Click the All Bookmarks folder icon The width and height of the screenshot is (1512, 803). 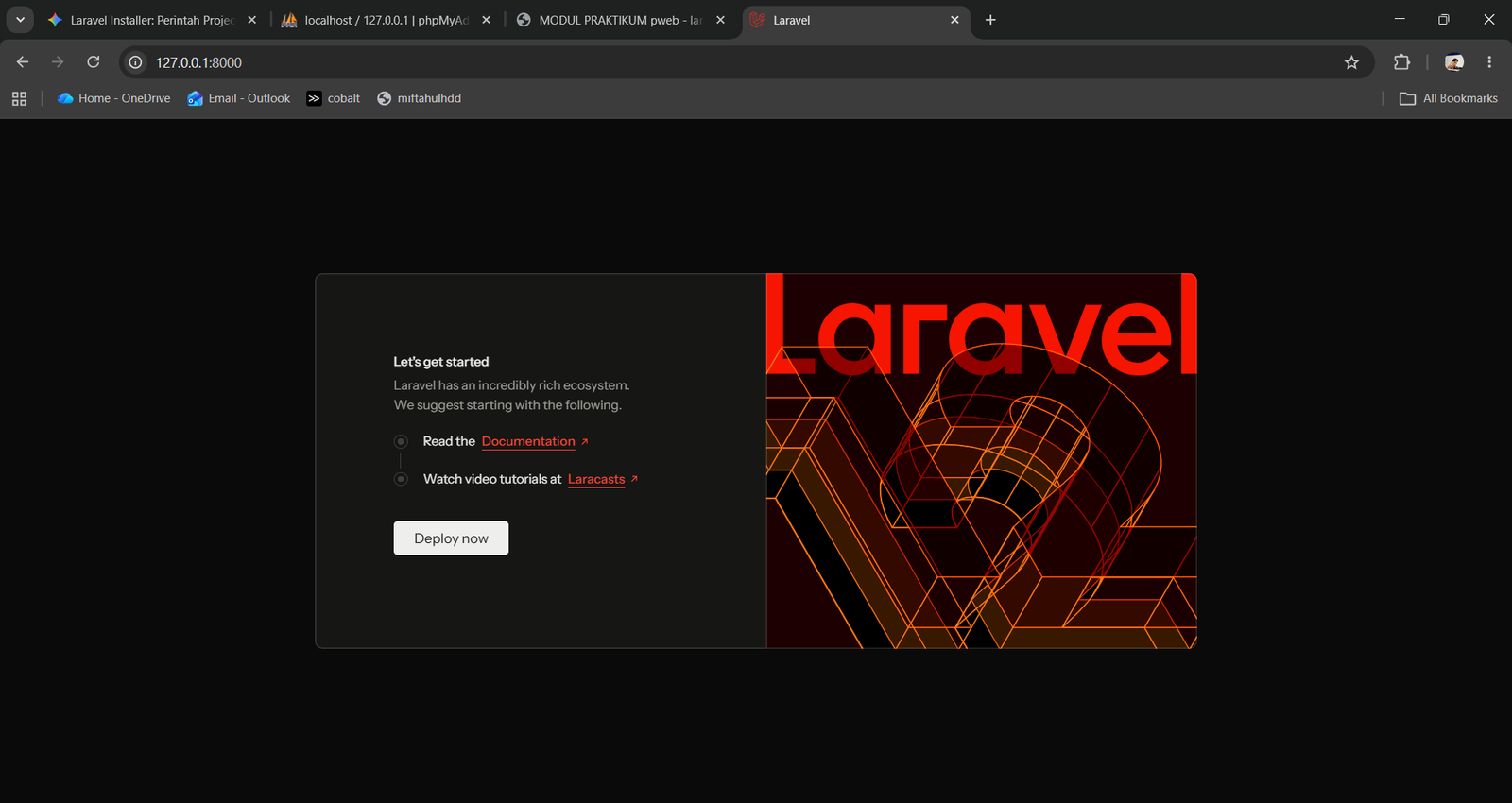pyautogui.click(x=1407, y=98)
